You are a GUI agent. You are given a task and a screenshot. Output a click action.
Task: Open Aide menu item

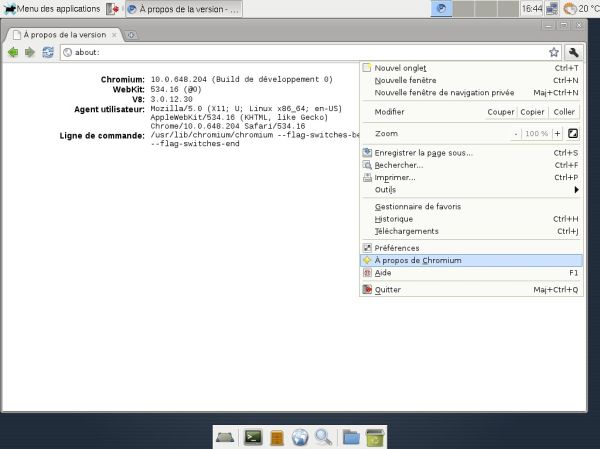pyautogui.click(x=471, y=273)
